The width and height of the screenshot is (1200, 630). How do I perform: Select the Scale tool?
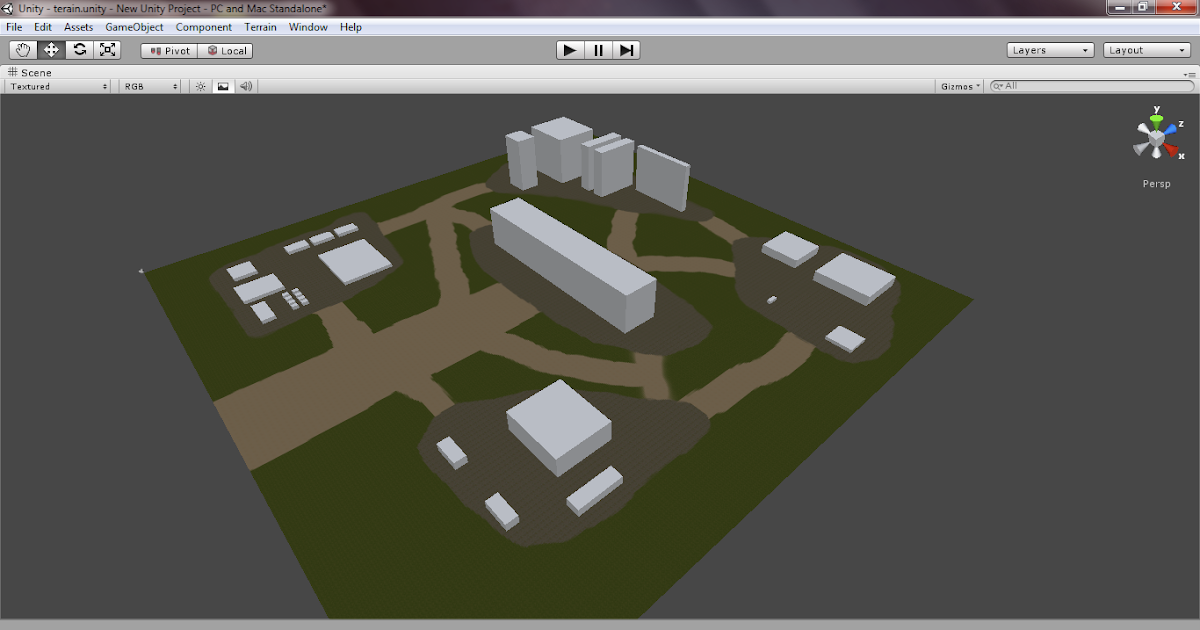coord(108,50)
